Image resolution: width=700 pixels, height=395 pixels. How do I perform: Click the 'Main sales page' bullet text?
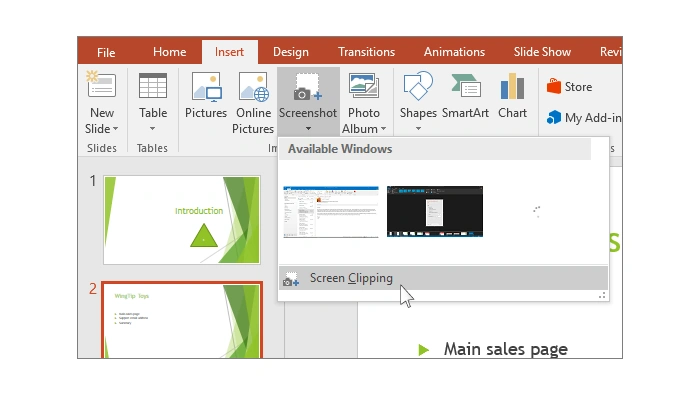pos(505,349)
